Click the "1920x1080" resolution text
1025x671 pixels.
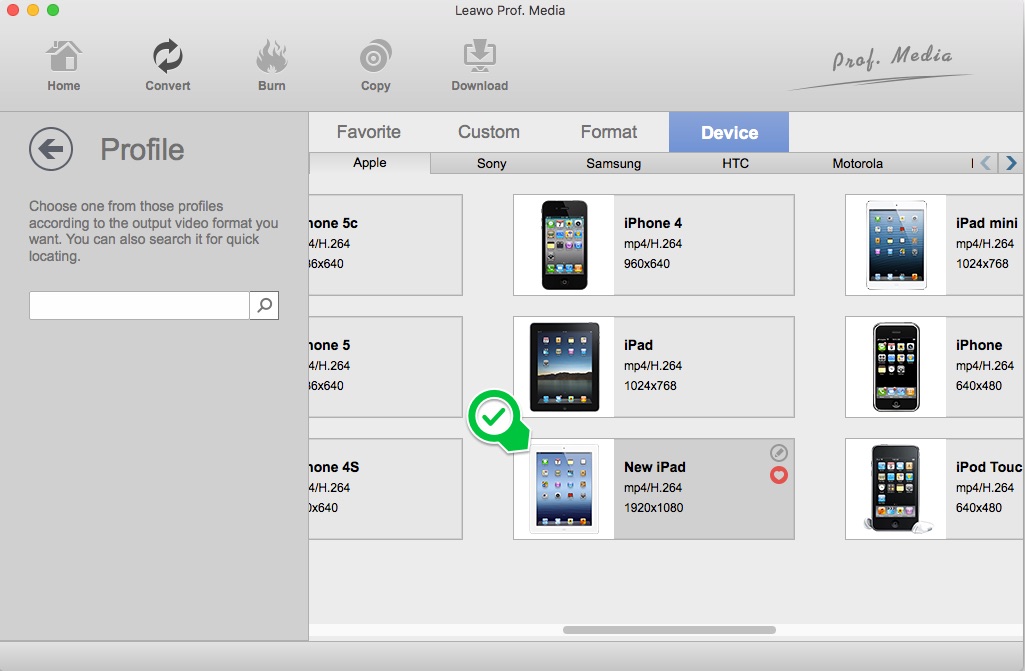(x=653, y=508)
